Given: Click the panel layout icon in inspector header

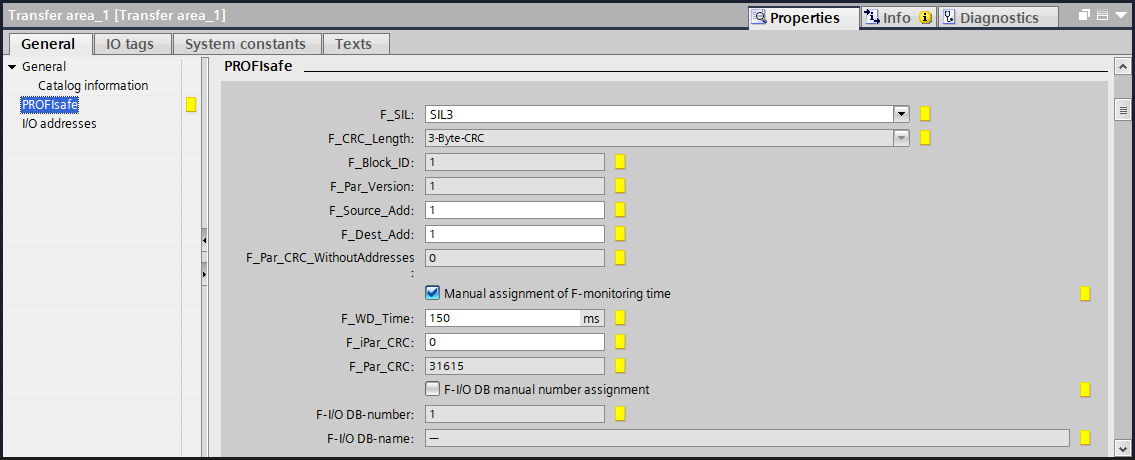Looking at the screenshot, I should [x=1102, y=16].
